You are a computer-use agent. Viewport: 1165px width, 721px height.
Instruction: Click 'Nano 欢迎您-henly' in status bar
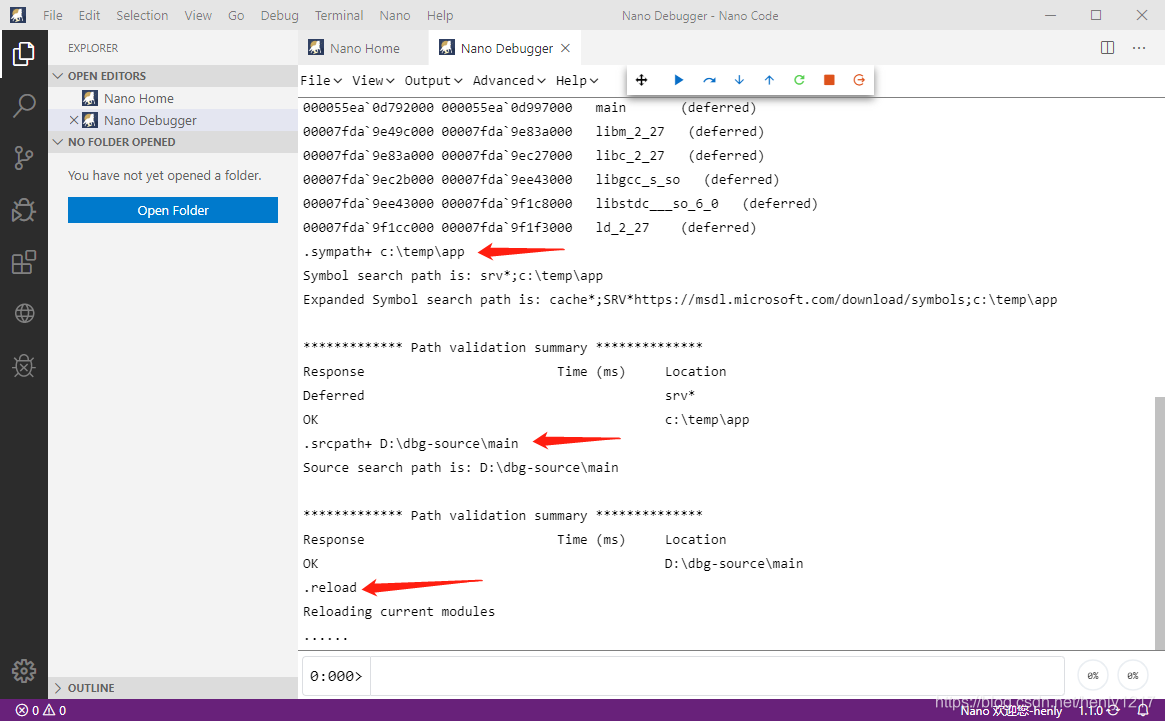tap(1011, 711)
